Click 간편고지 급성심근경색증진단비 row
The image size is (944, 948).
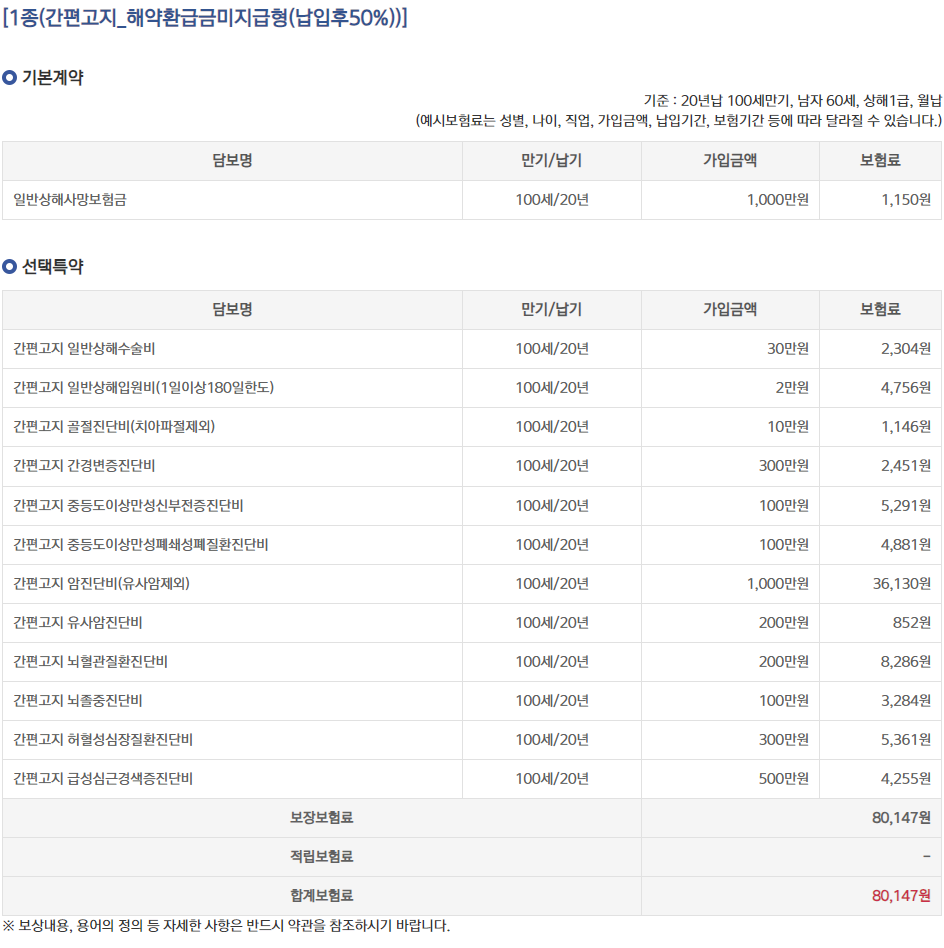(472, 779)
